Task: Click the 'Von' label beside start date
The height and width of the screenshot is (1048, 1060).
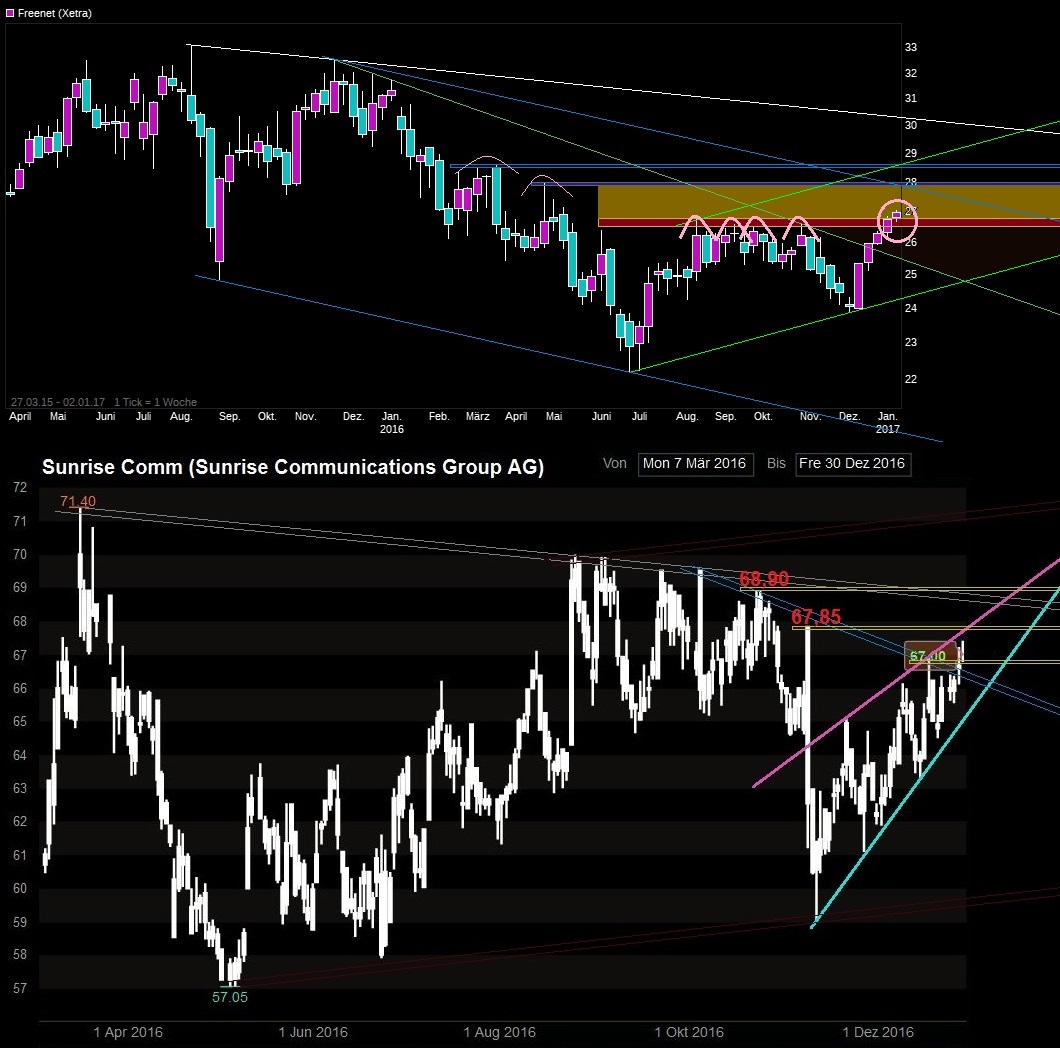Action: pyautogui.click(x=615, y=463)
